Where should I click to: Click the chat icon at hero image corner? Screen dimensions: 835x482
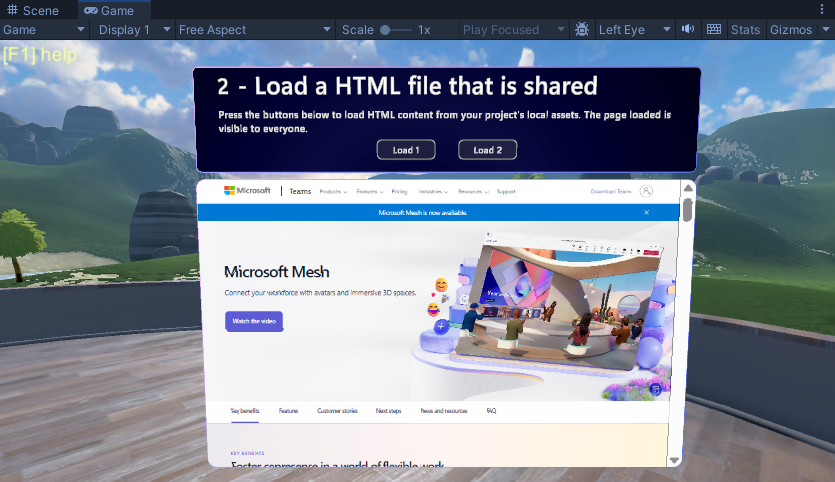tap(656, 390)
